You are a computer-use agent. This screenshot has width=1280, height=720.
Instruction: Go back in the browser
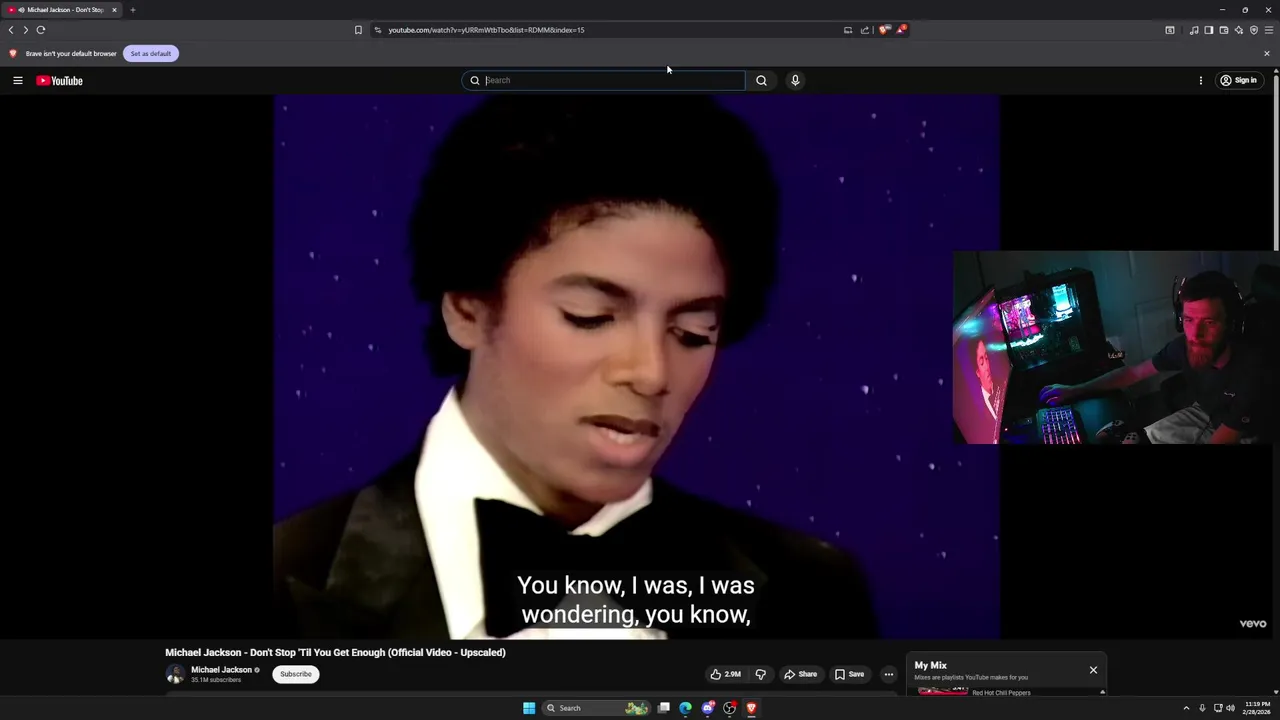tap(11, 30)
